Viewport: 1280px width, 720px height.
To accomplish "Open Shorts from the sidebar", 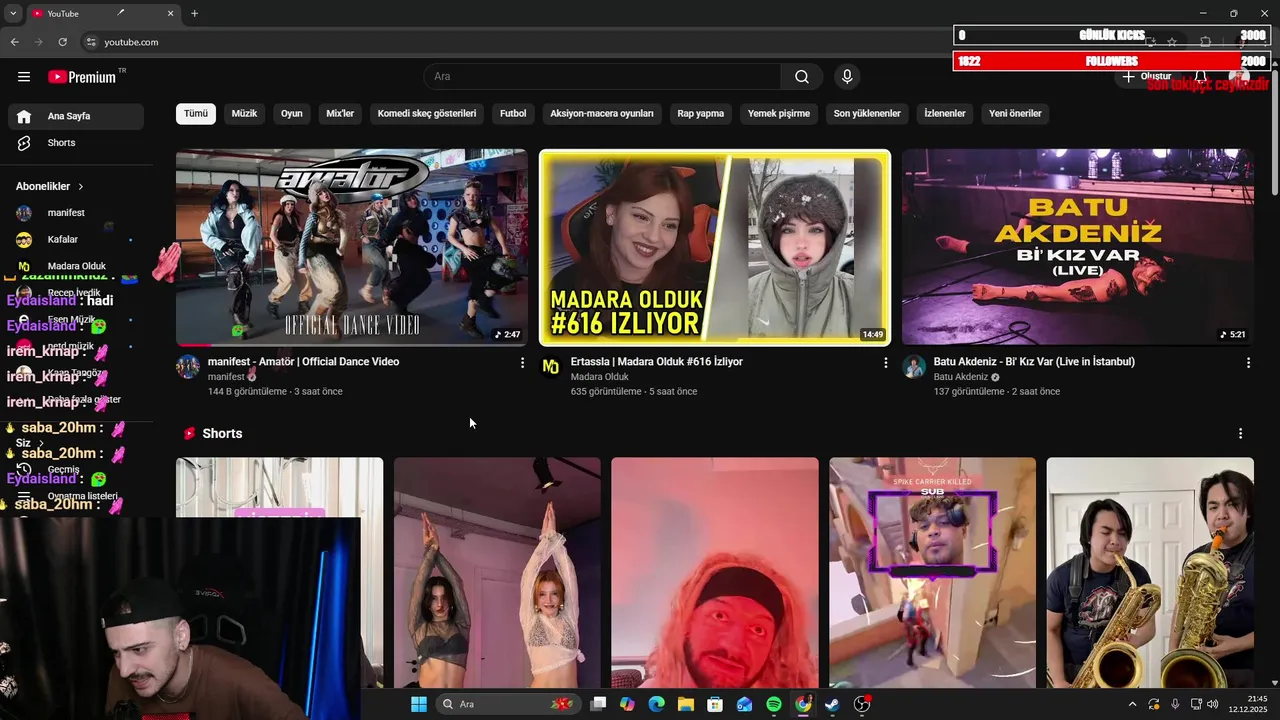I will (x=76, y=143).
